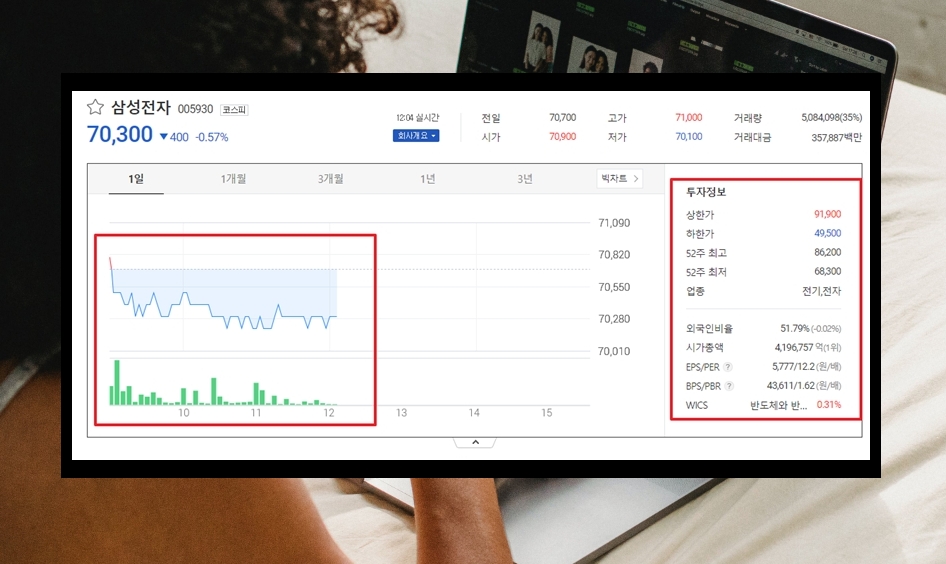Viewport: 946px width, 564px height.
Task: Click the 71,090 axis label
Action: [614, 223]
